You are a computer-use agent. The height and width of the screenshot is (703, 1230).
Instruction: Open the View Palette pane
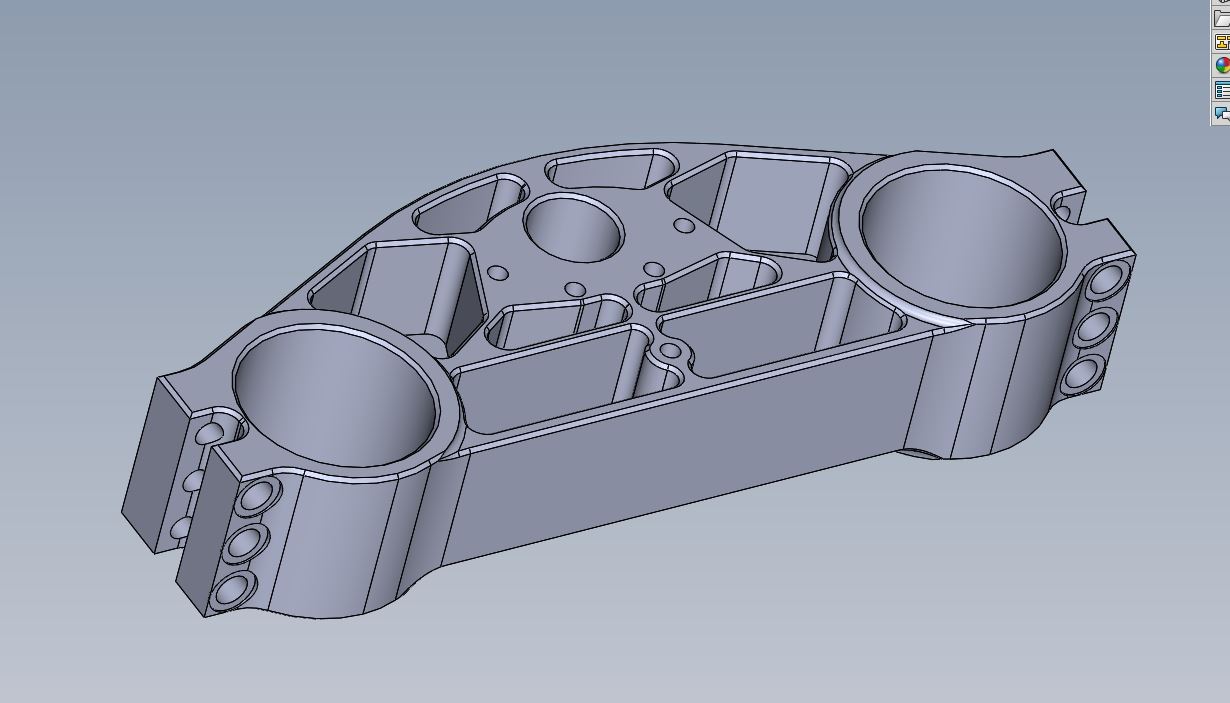pyautogui.click(x=1221, y=42)
